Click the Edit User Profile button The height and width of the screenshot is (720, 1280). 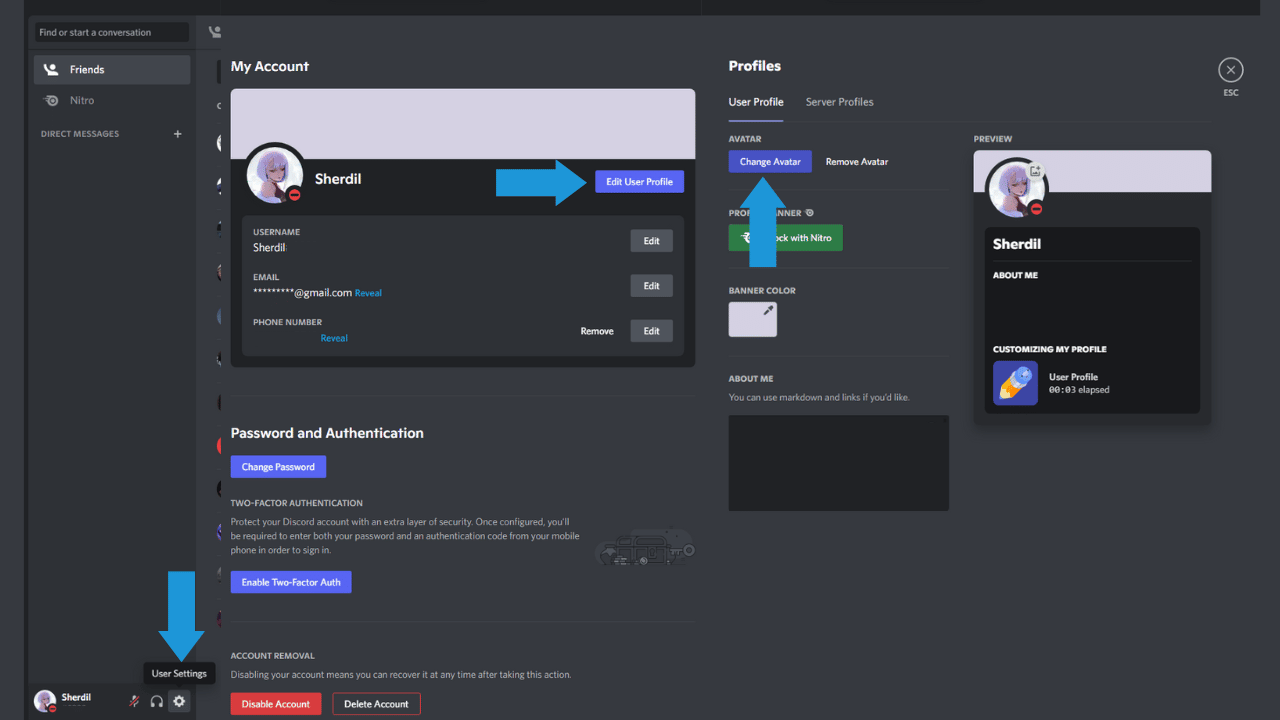point(639,181)
